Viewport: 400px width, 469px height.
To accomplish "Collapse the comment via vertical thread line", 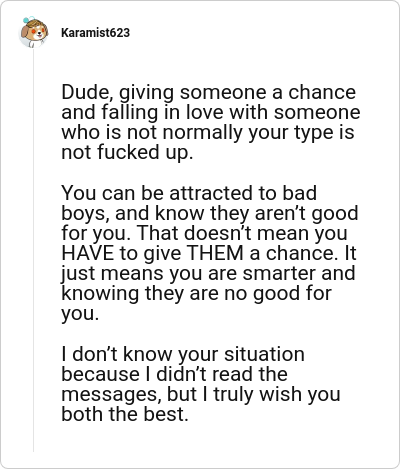I will [33, 250].
